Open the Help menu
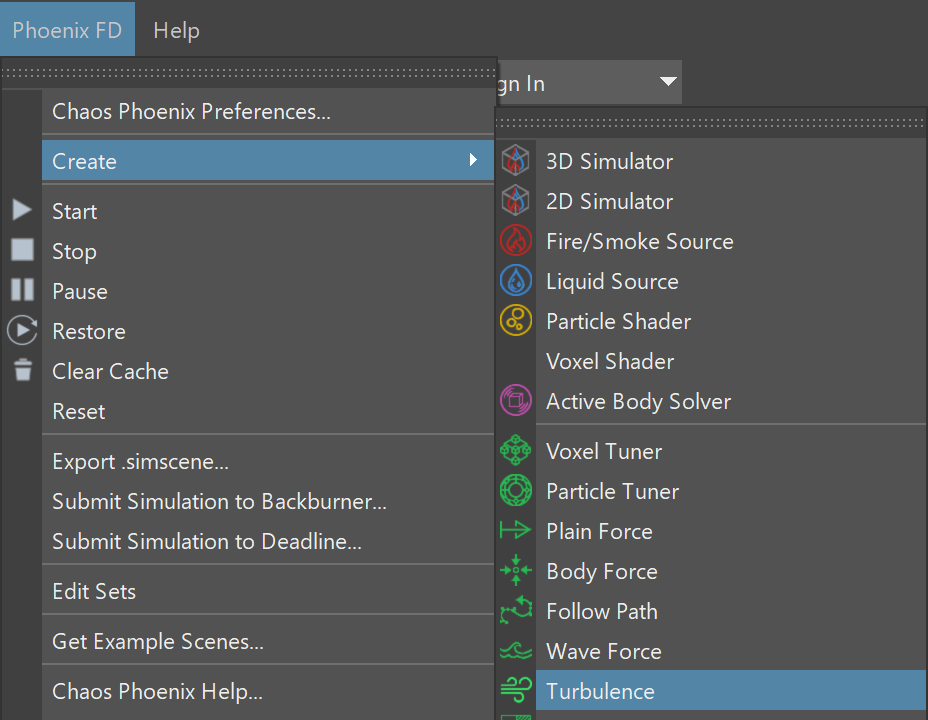The width and height of the screenshot is (928, 720). click(176, 30)
